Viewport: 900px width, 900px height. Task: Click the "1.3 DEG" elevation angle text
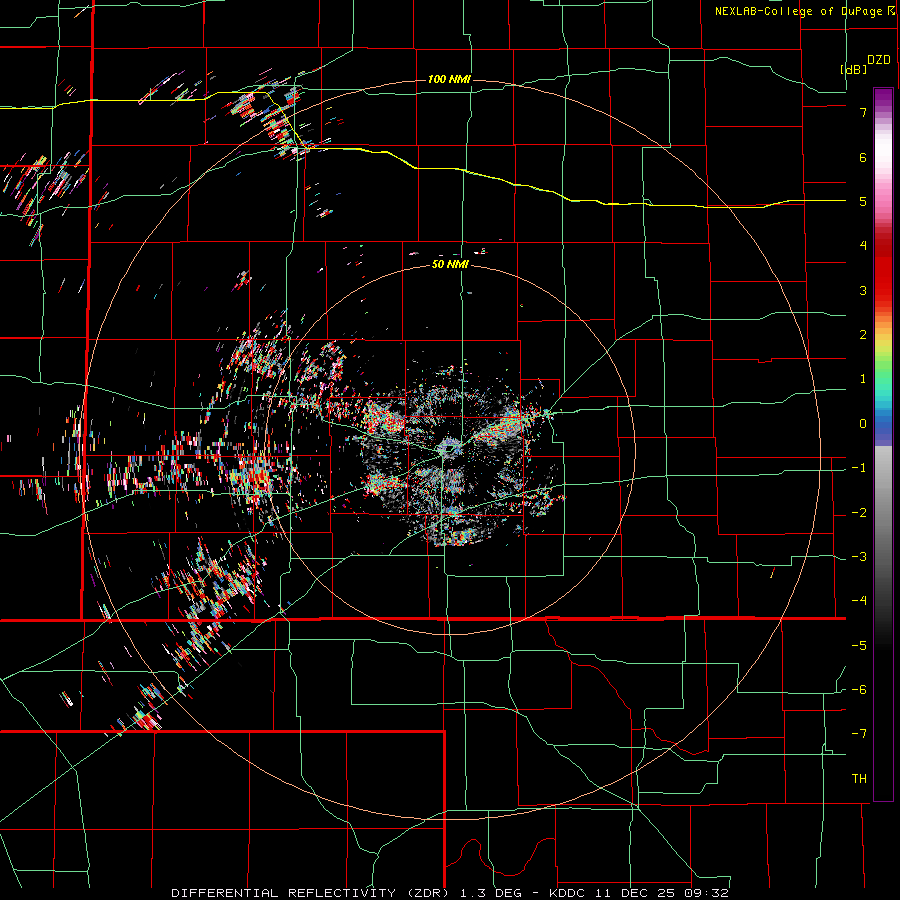tap(491, 893)
